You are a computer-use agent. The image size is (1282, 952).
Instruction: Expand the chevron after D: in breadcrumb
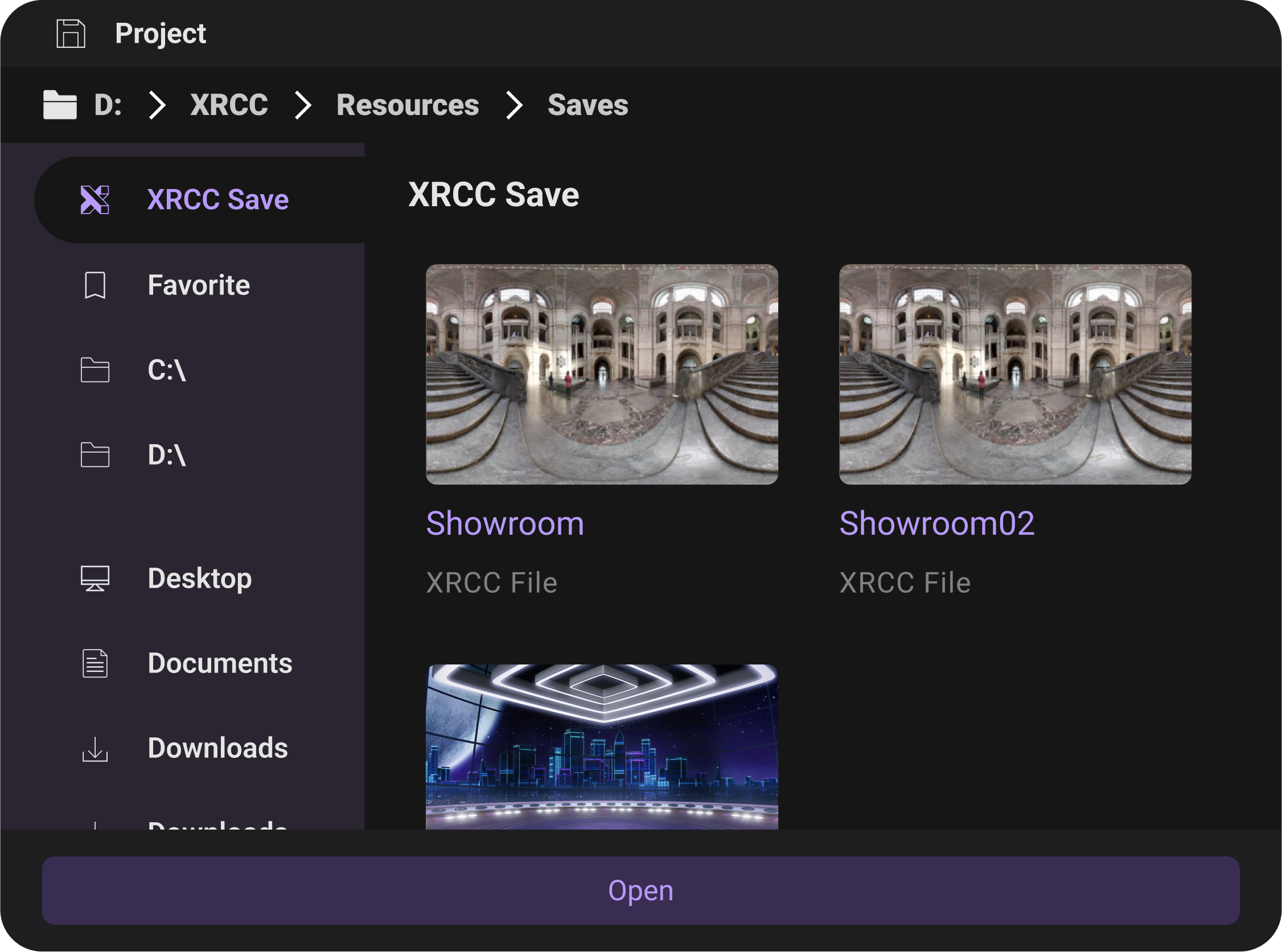click(157, 105)
